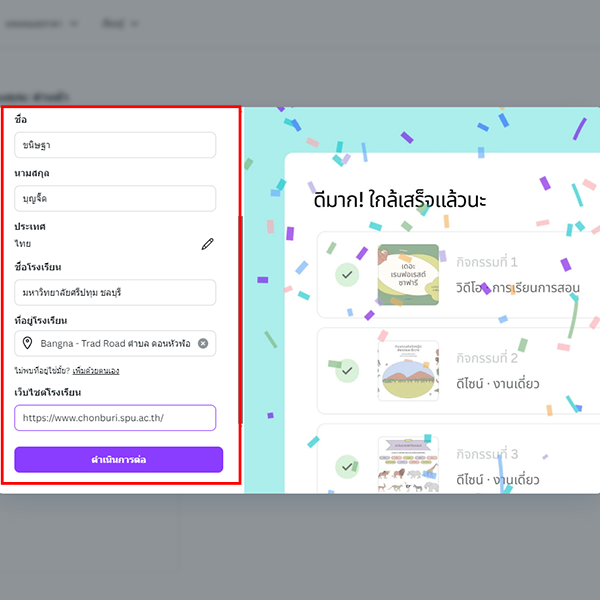Screen dimensions: 600x600
Task: Focus the ชื่อ first name field
Action: click(115, 145)
